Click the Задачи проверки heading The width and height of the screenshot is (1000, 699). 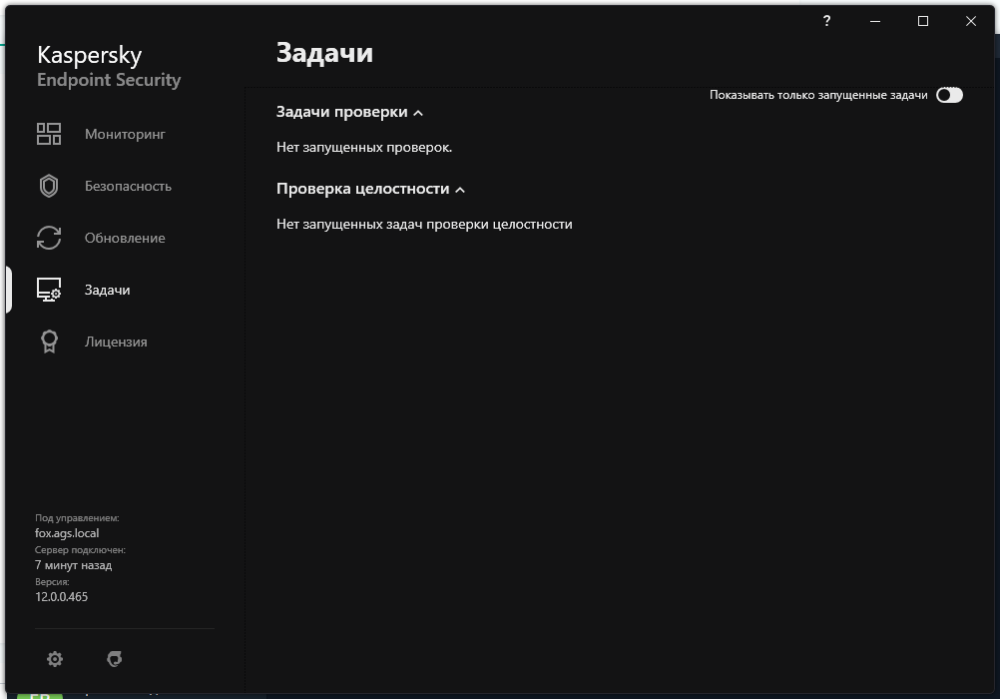click(341, 112)
